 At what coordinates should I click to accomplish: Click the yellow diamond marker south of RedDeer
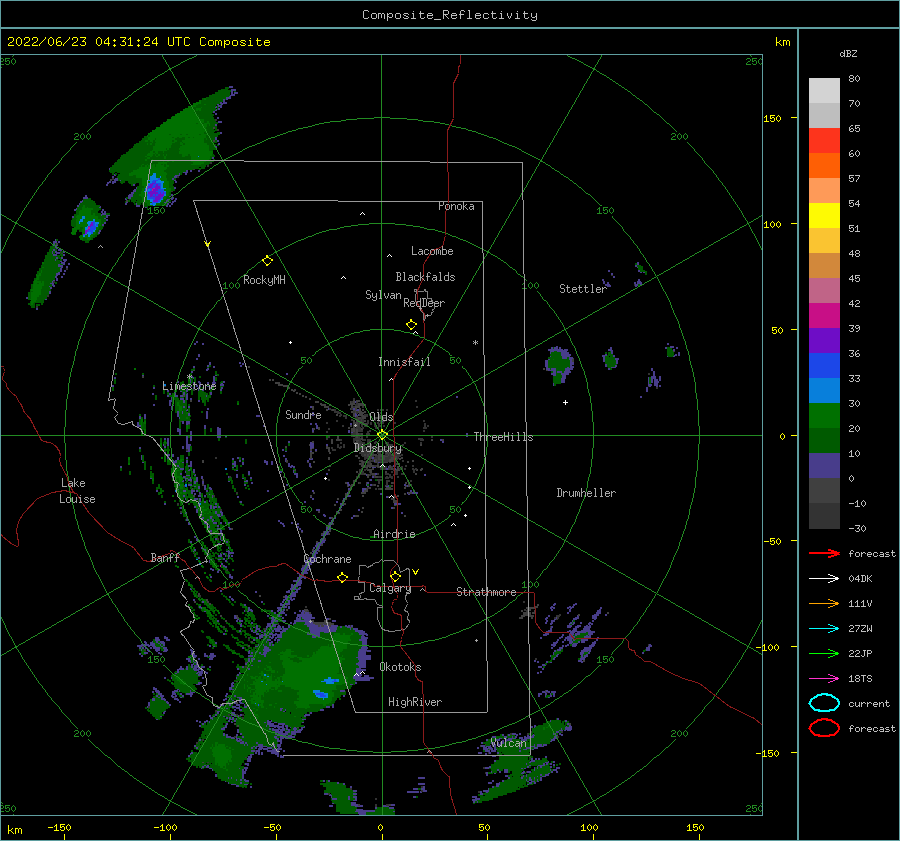[x=411, y=324]
